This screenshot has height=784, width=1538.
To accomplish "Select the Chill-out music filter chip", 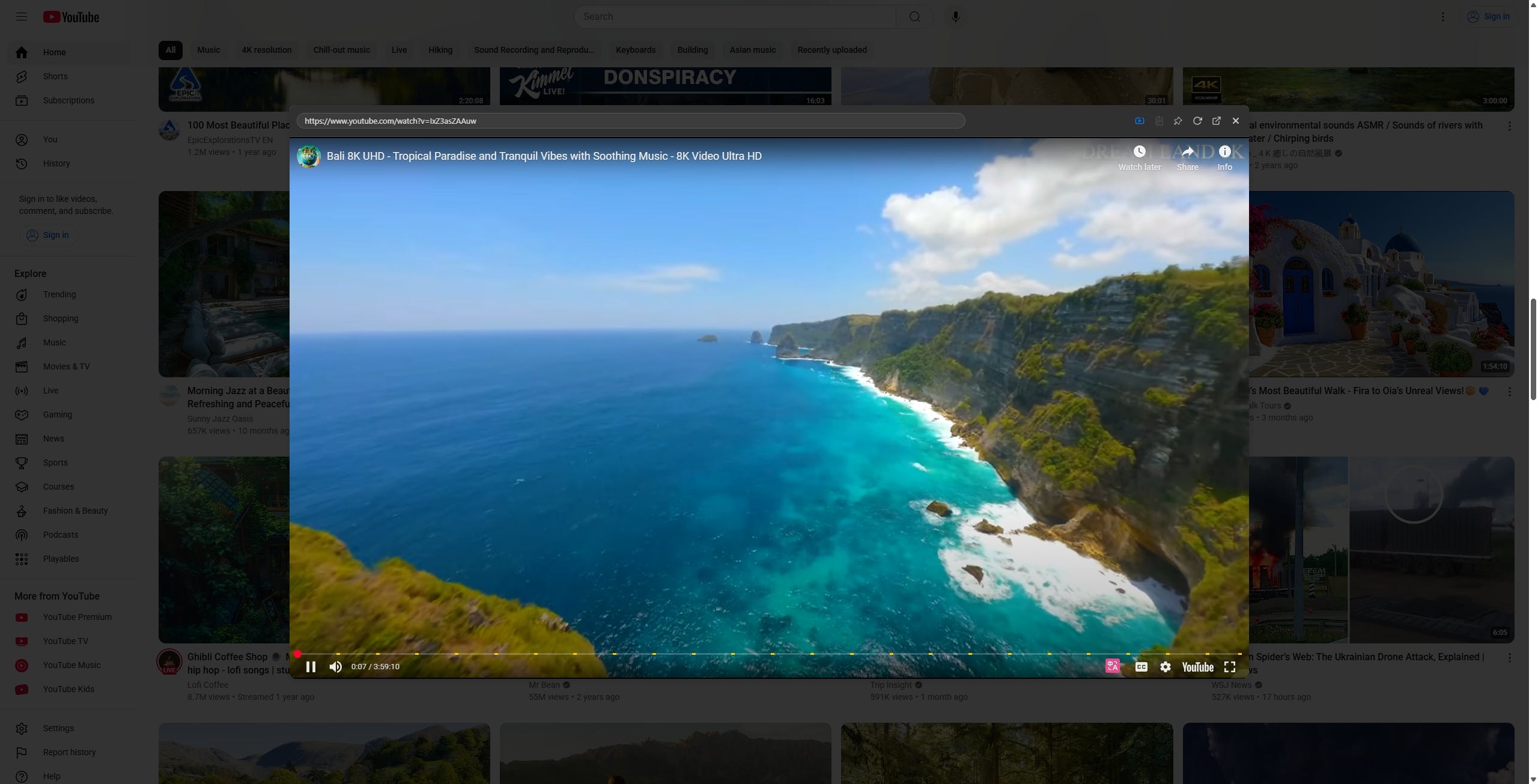I will pos(341,50).
